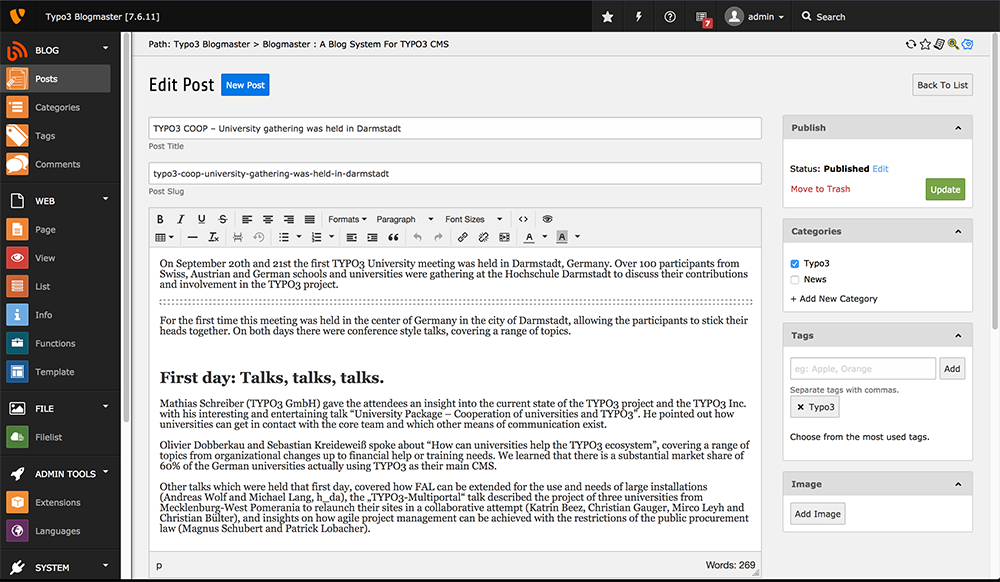1000x582 pixels.
Task: Open the Posts module
Action: click(56, 79)
